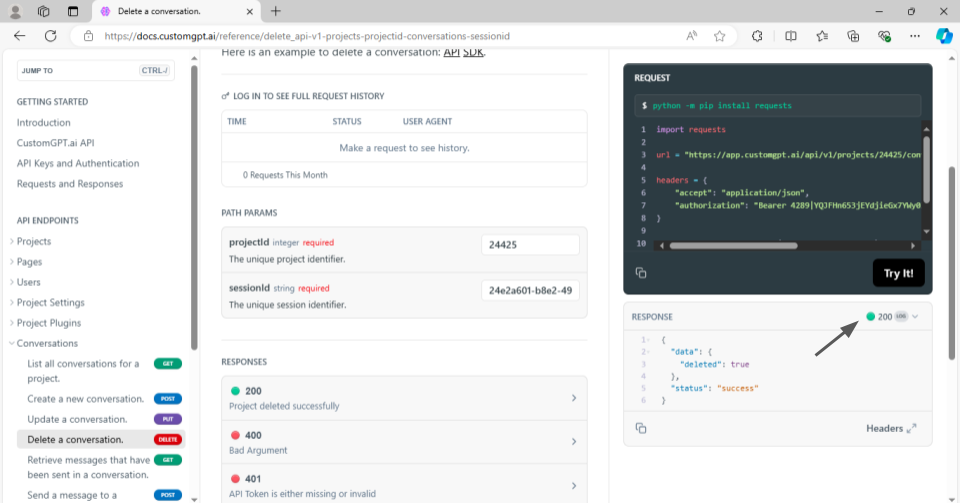Screen dimensions: 960x503
Task: Click the sidebar vertical scrollbar
Action: 194,208
